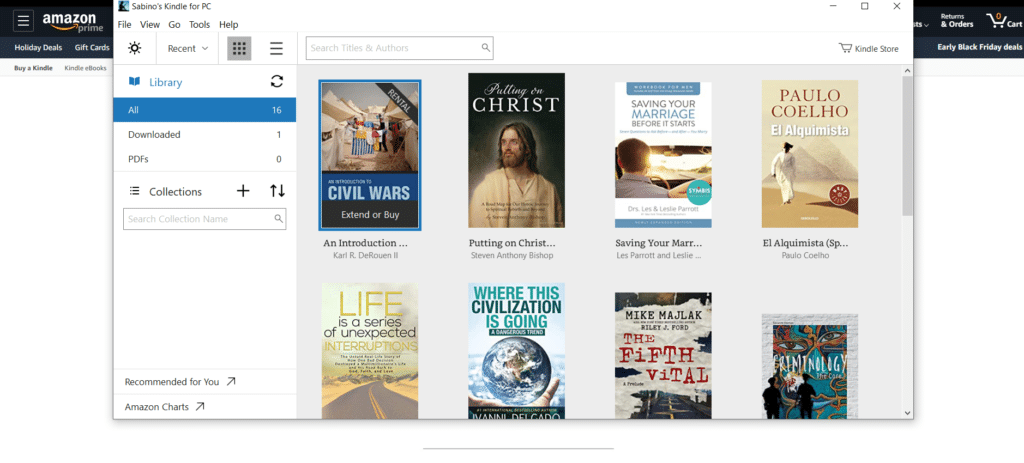Select the Downloaded filter
1024x463 pixels.
pyautogui.click(x=204, y=135)
